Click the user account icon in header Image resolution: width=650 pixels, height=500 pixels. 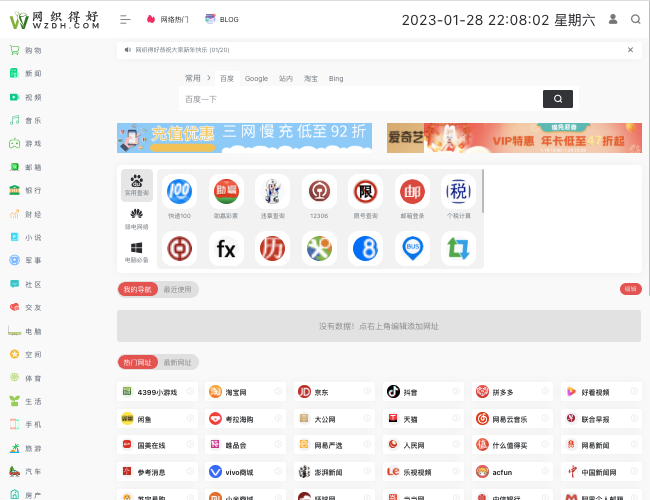pos(613,19)
